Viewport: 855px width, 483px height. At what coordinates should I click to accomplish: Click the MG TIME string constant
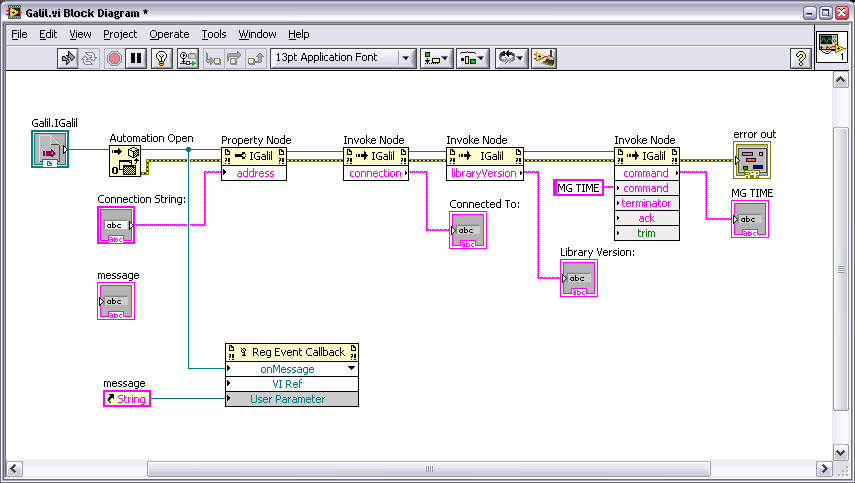(578, 188)
